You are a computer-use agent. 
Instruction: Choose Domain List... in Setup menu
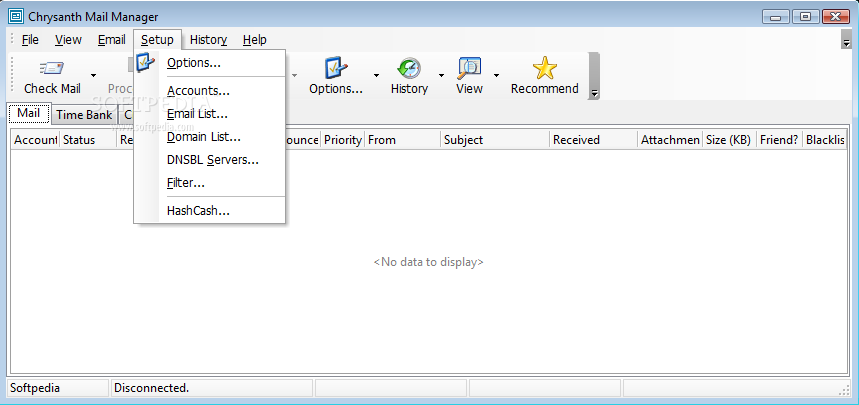pos(209,137)
